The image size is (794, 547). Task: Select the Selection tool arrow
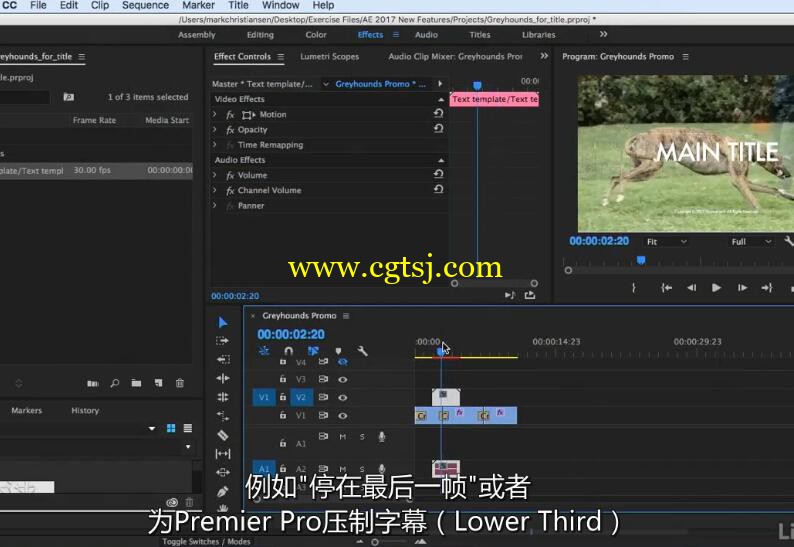click(x=222, y=322)
